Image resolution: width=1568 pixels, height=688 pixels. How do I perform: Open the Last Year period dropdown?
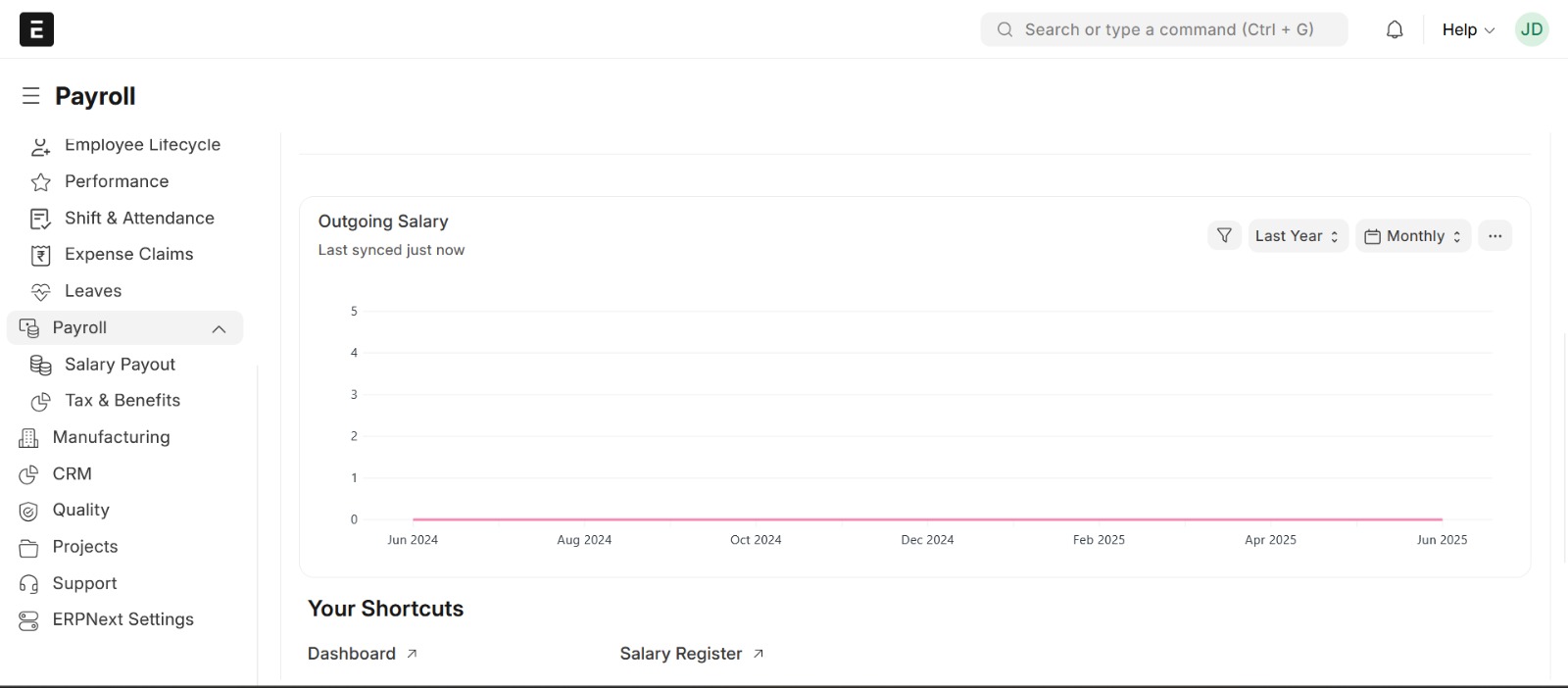pyautogui.click(x=1297, y=236)
